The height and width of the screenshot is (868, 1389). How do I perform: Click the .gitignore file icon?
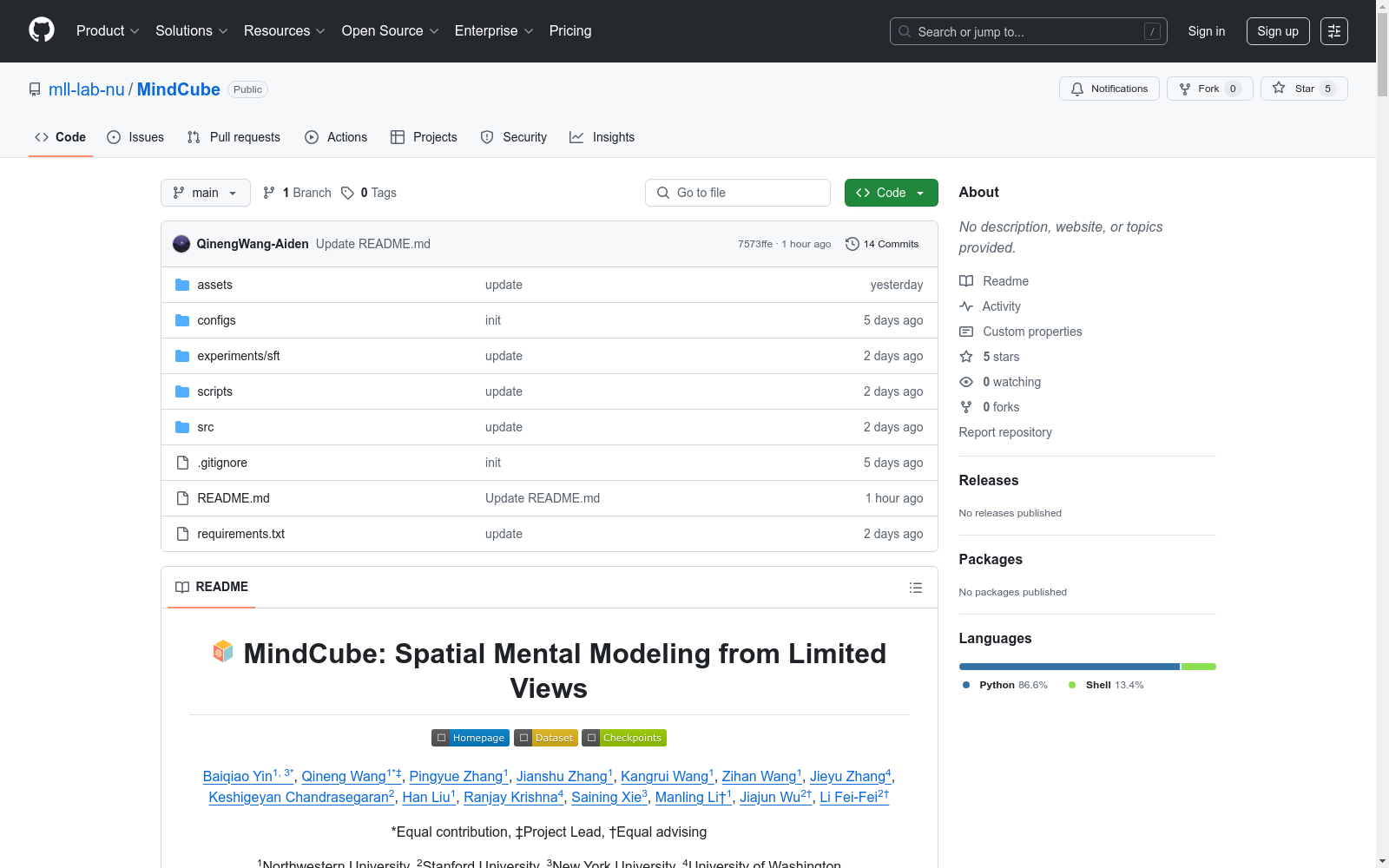[x=182, y=463]
